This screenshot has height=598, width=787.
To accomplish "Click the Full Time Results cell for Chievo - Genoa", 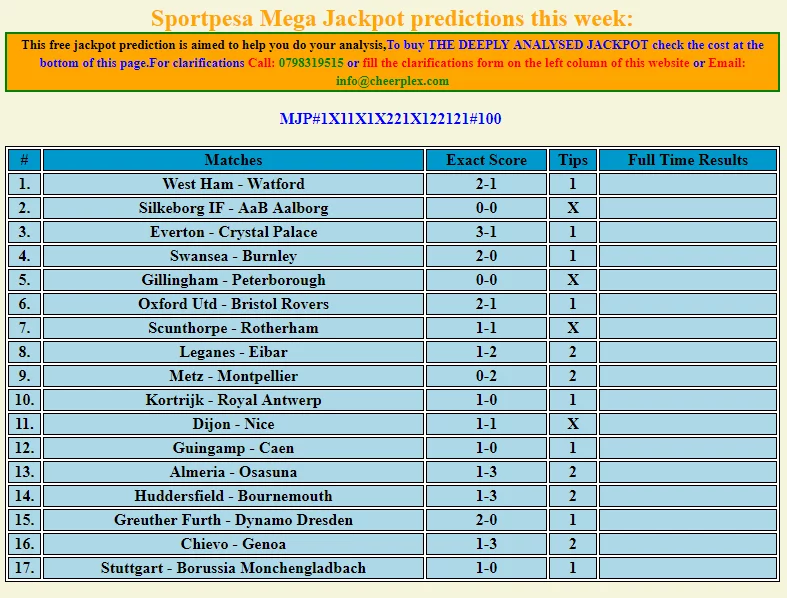I will 688,544.
